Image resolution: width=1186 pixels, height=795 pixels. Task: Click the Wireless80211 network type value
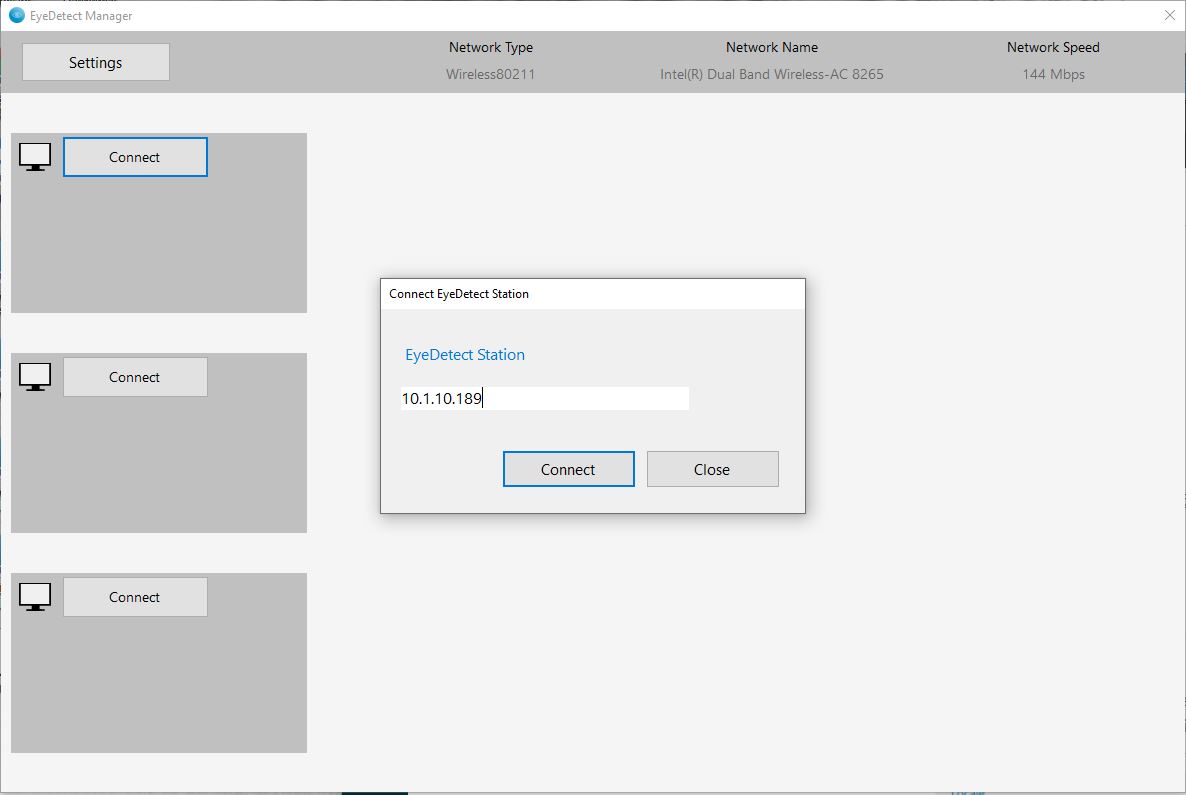tap(490, 74)
